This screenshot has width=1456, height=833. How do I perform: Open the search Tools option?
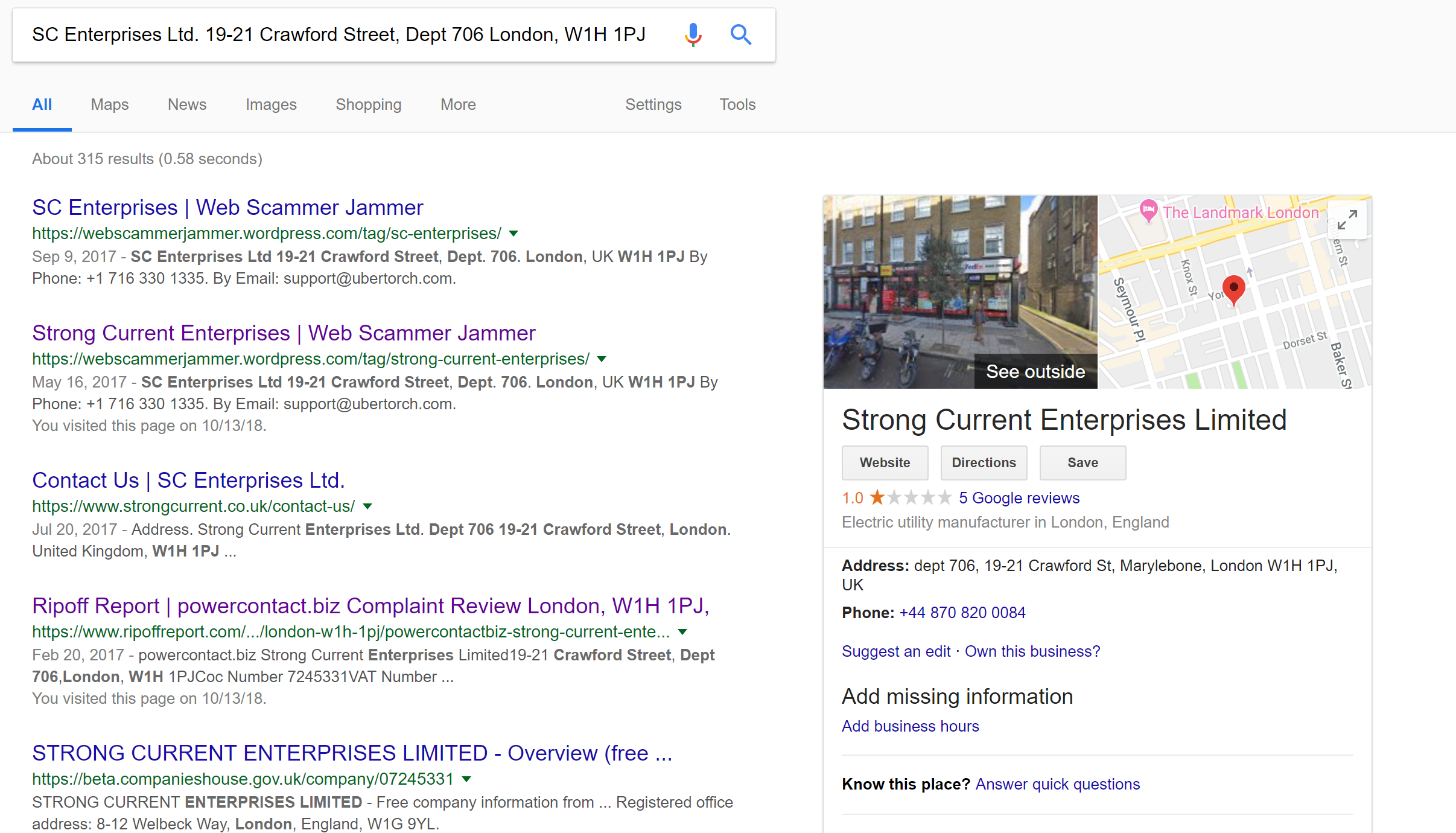pyautogui.click(x=737, y=105)
